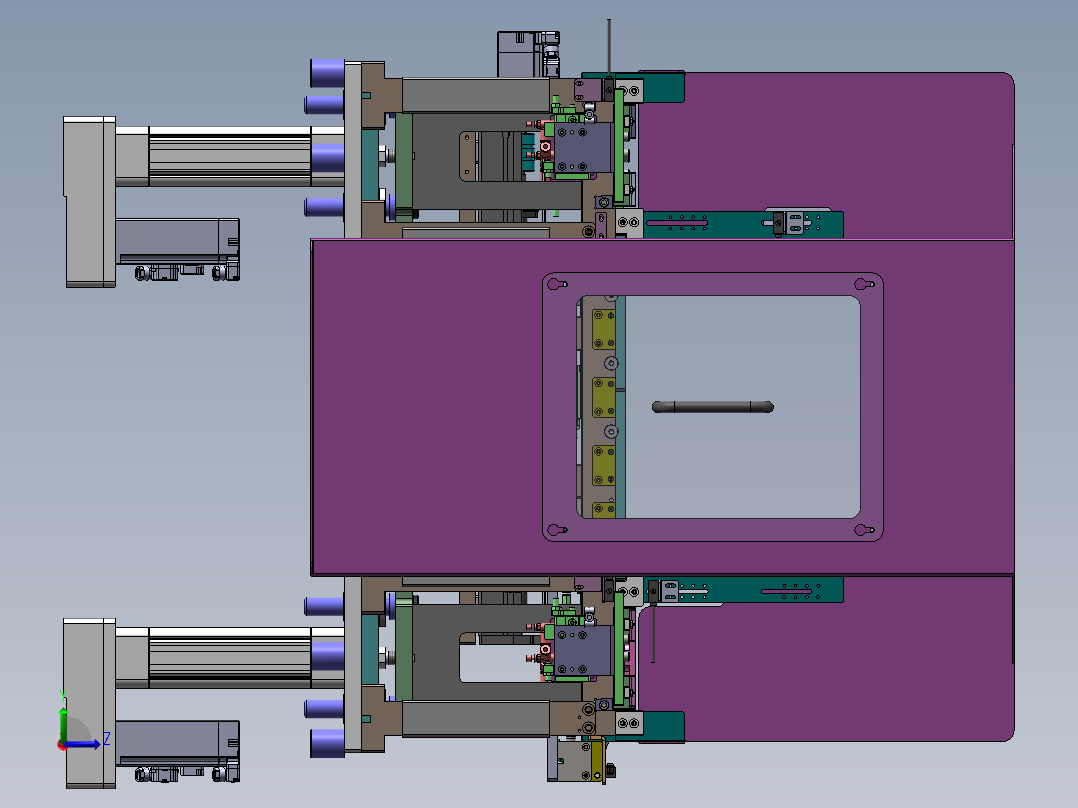Select the lower dark block with four screws
1078x808 pixels.
[x=583, y=650]
